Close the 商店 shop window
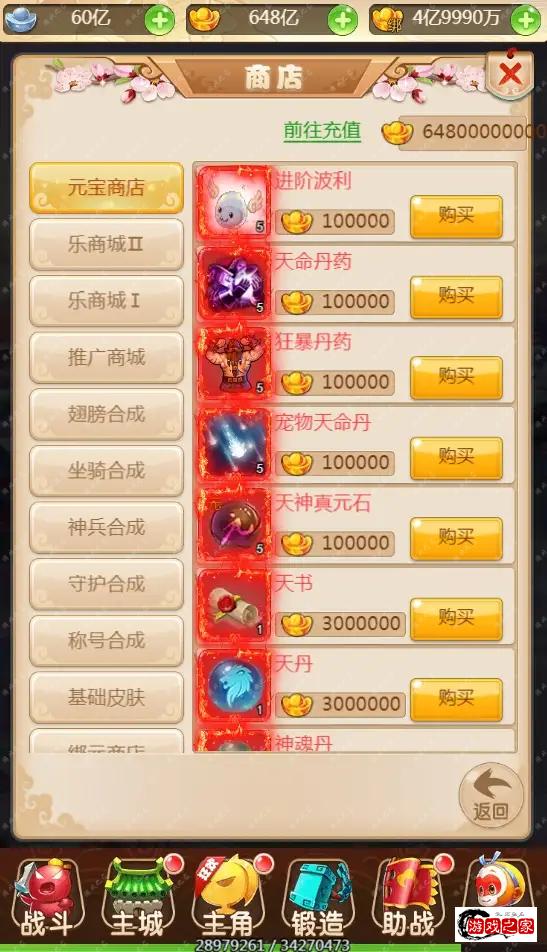Screen dimensions: 547x952 509,74
